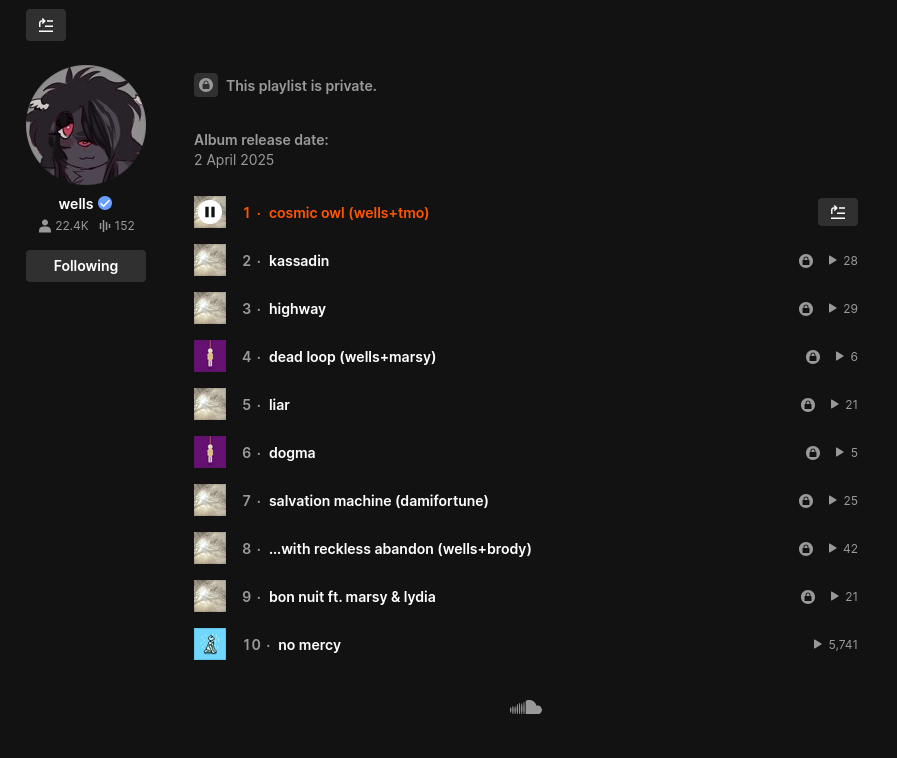Select the highway track title
Image resolution: width=897 pixels, height=758 pixels.
[x=297, y=309]
